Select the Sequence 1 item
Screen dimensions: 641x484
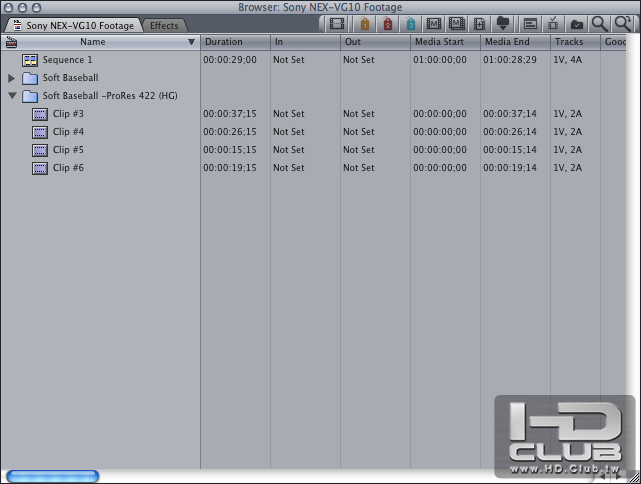67,60
